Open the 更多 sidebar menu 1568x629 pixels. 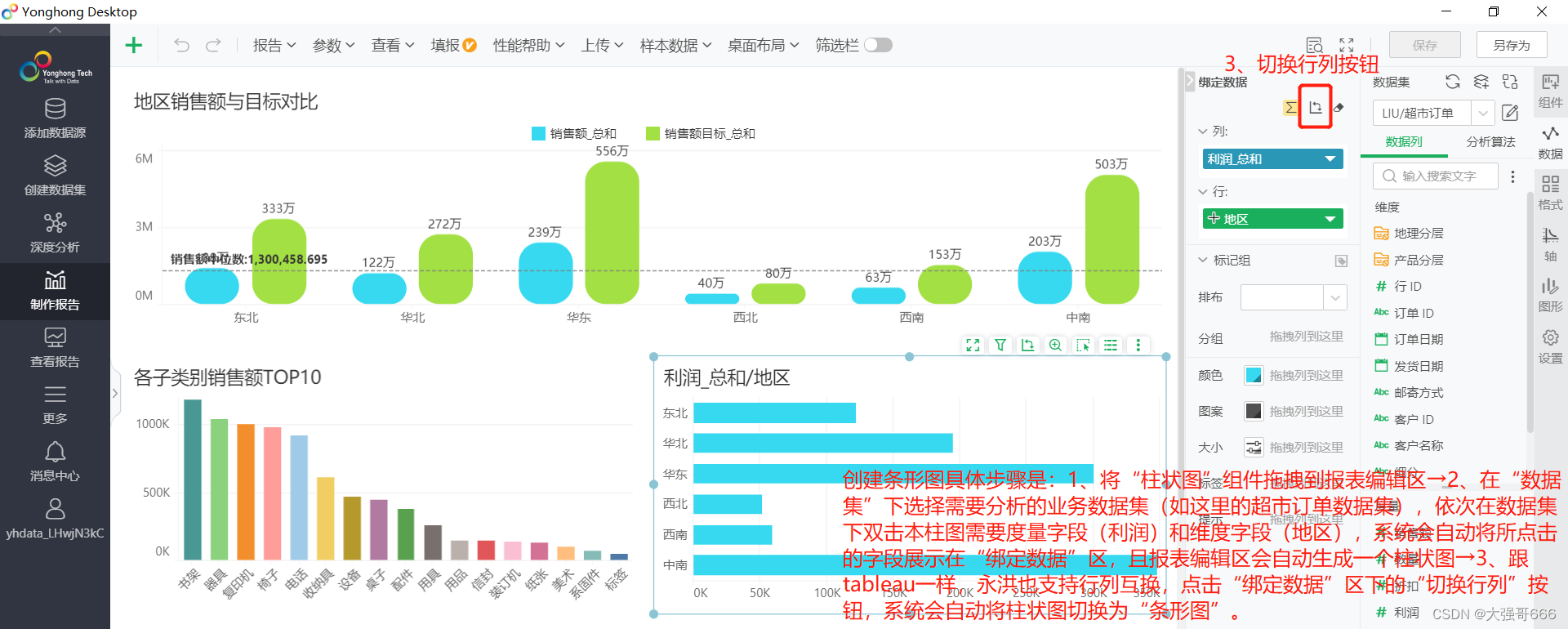pos(55,405)
